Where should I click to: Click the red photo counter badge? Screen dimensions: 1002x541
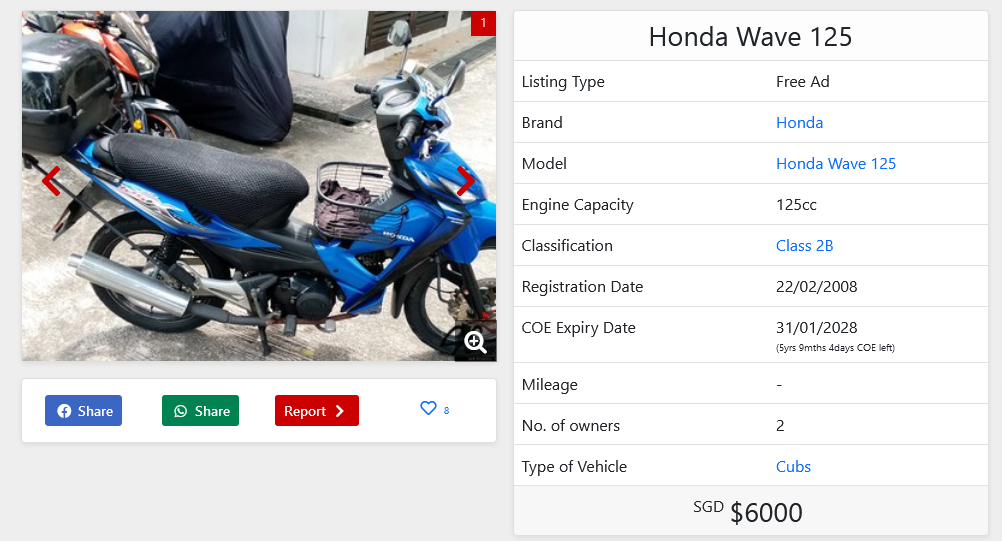pyautogui.click(x=483, y=23)
